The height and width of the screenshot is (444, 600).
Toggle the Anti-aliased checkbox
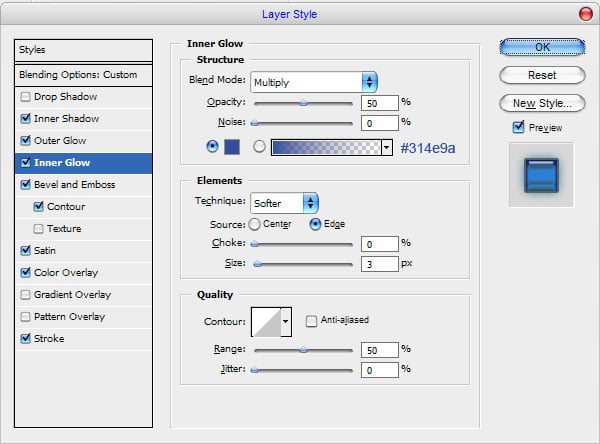pos(312,321)
